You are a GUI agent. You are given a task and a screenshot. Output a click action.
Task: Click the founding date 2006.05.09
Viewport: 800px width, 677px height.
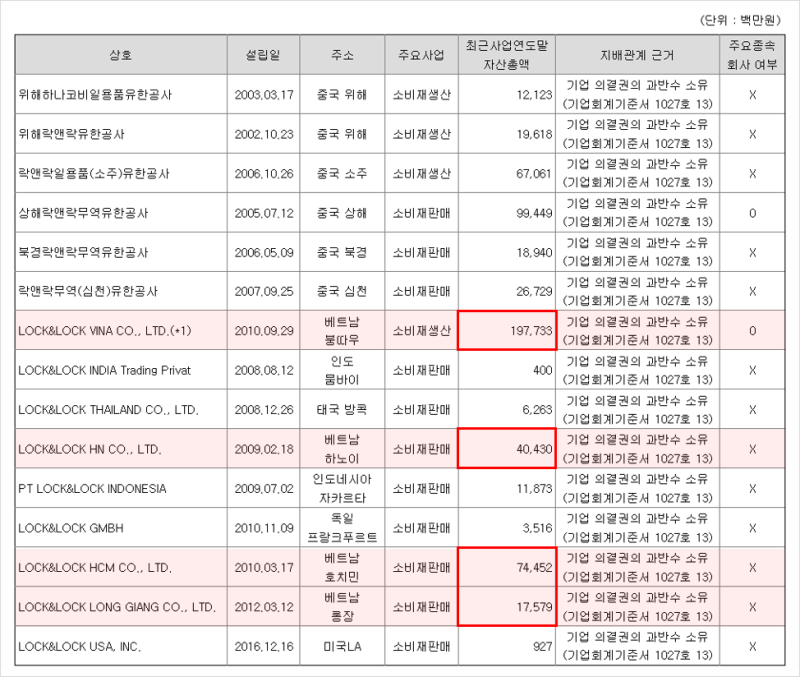[x=264, y=253]
